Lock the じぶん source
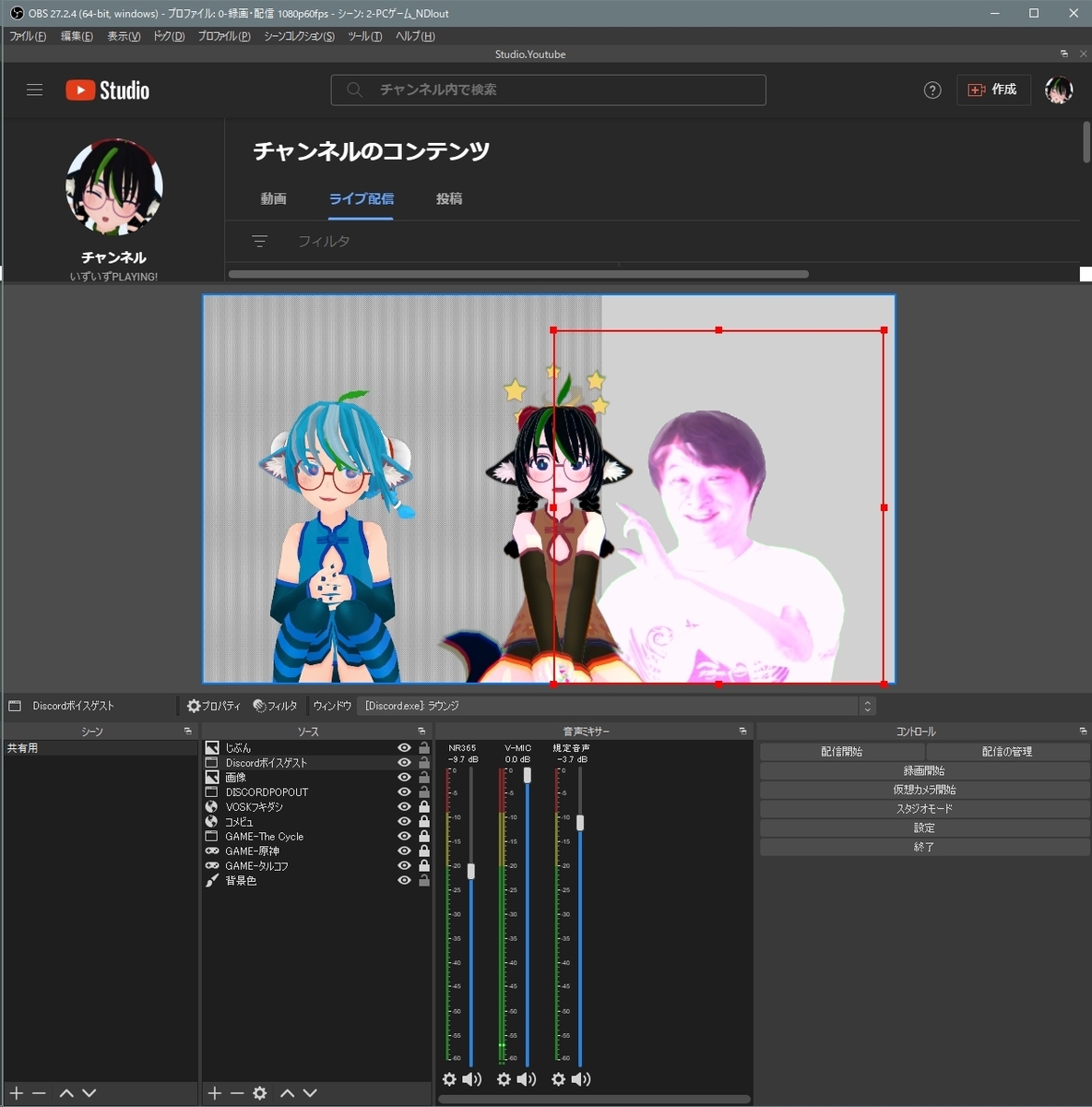1092x1107 pixels. tap(424, 748)
